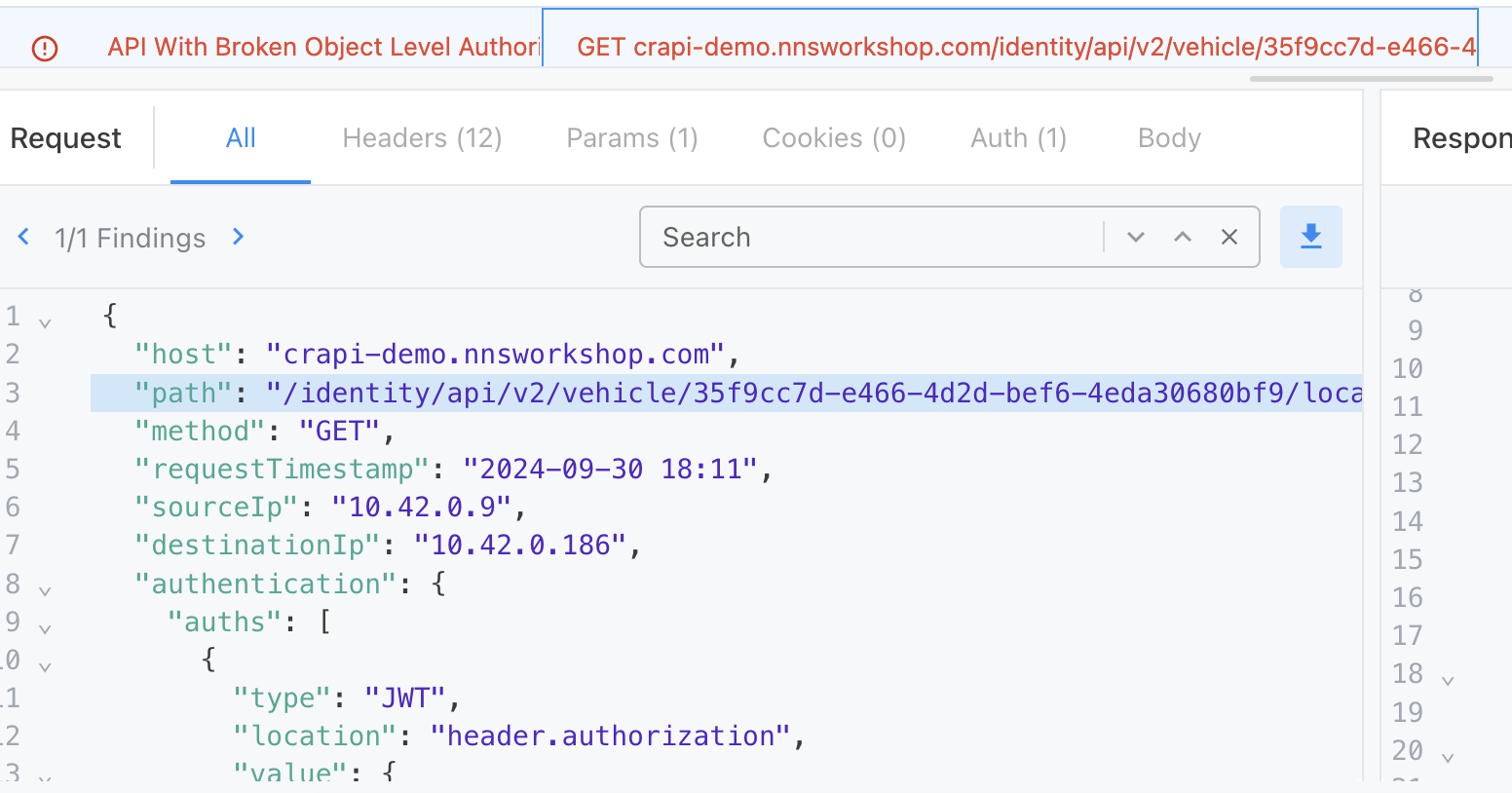The image size is (1512, 793).
Task: Click the horizontal scrollbar under the tabs
Action: click(x=1371, y=78)
